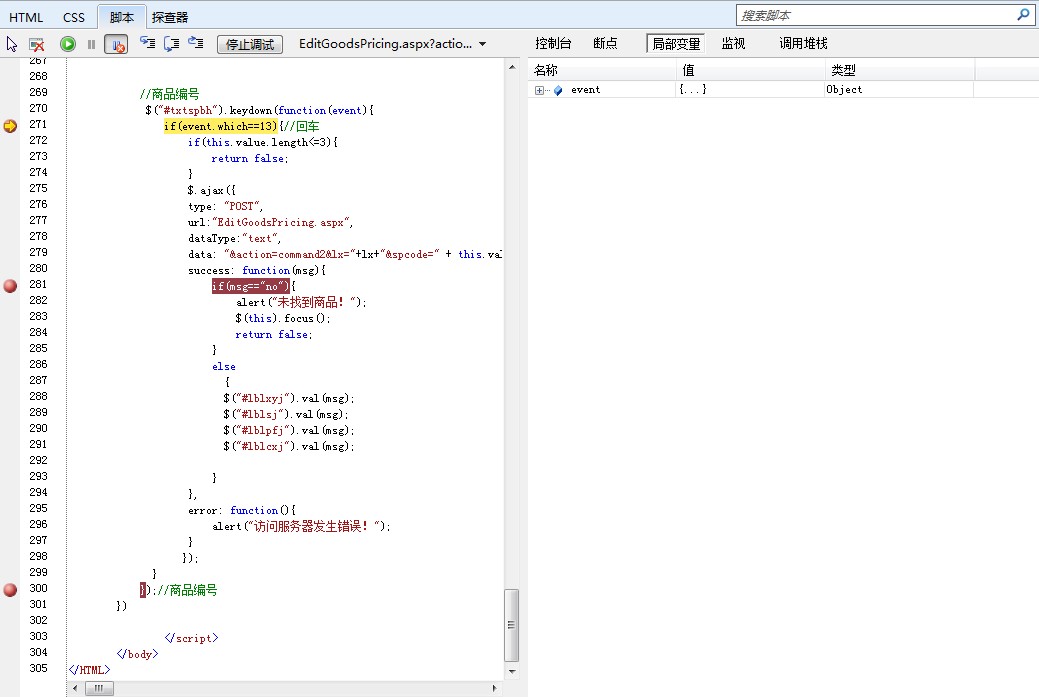Click the </body> closing tag
1039x697 pixels.
[x=137, y=654]
